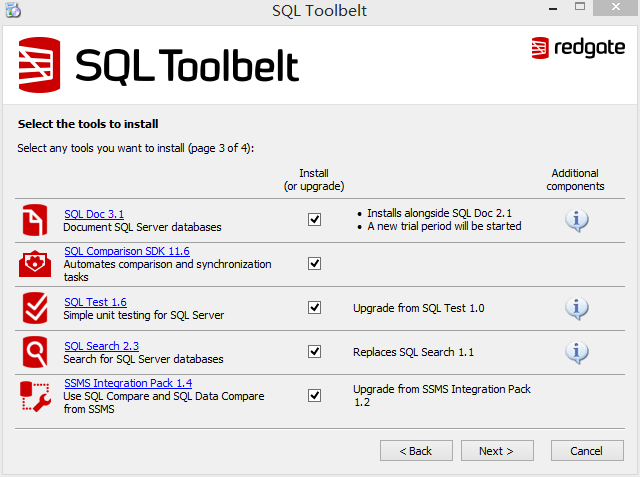
Task: Click the Next button
Action: pyautogui.click(x=497, y=450)
